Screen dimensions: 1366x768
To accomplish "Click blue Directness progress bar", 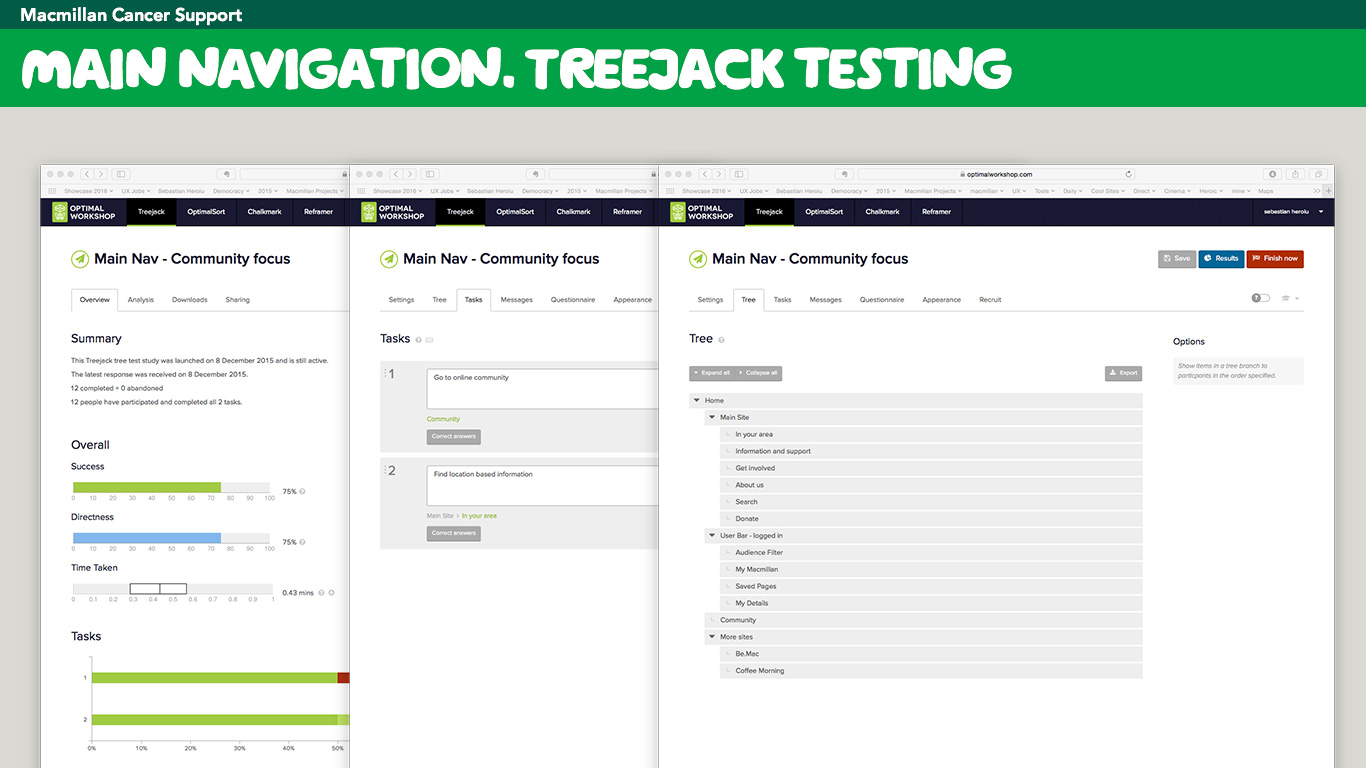I will coord(147,538).
